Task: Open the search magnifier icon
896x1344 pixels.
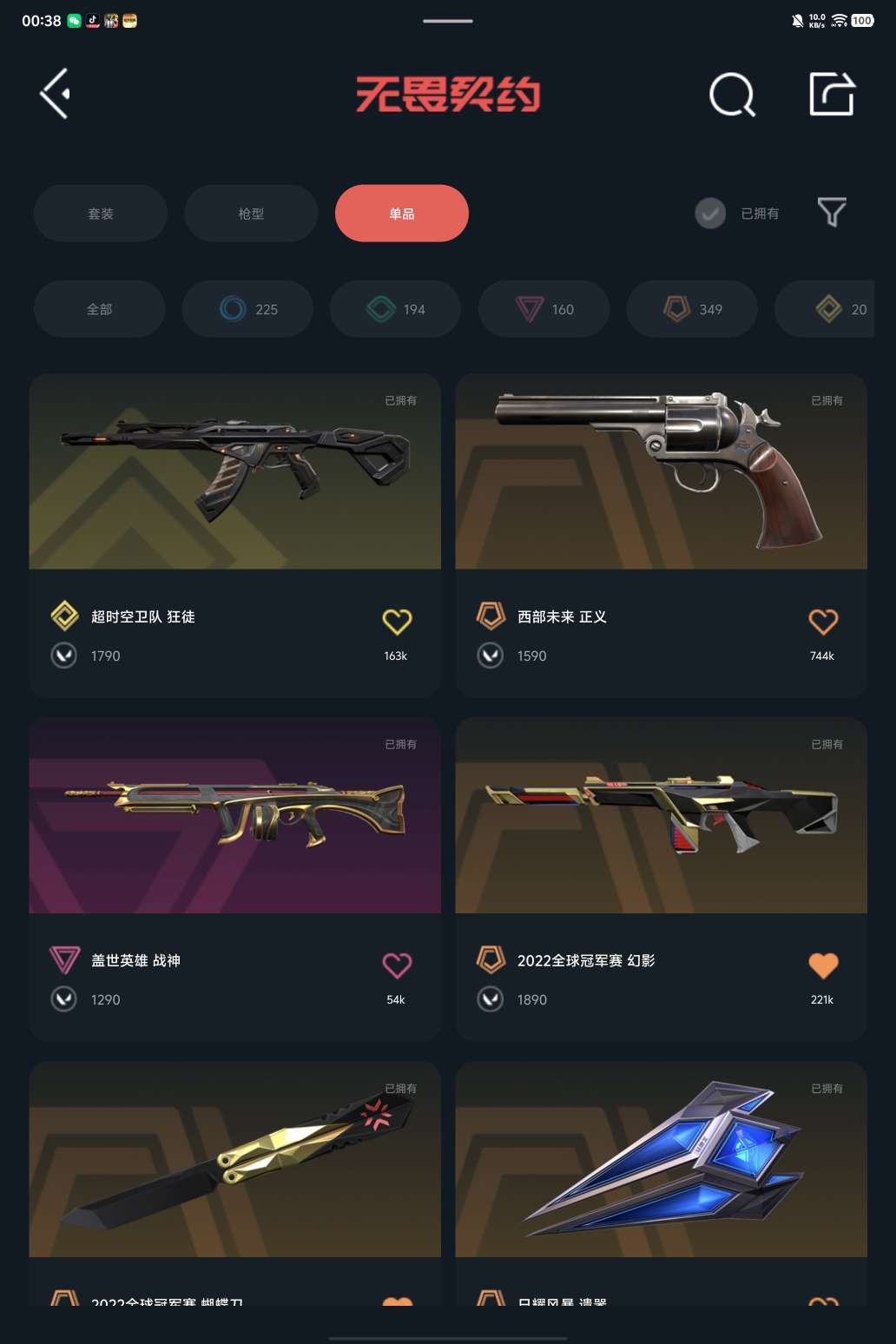Action: click(732, 94)
